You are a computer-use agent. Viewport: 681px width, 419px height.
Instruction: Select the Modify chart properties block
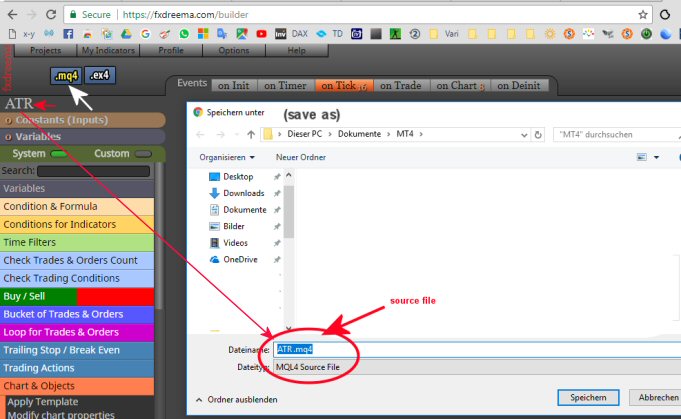[61, 414]
